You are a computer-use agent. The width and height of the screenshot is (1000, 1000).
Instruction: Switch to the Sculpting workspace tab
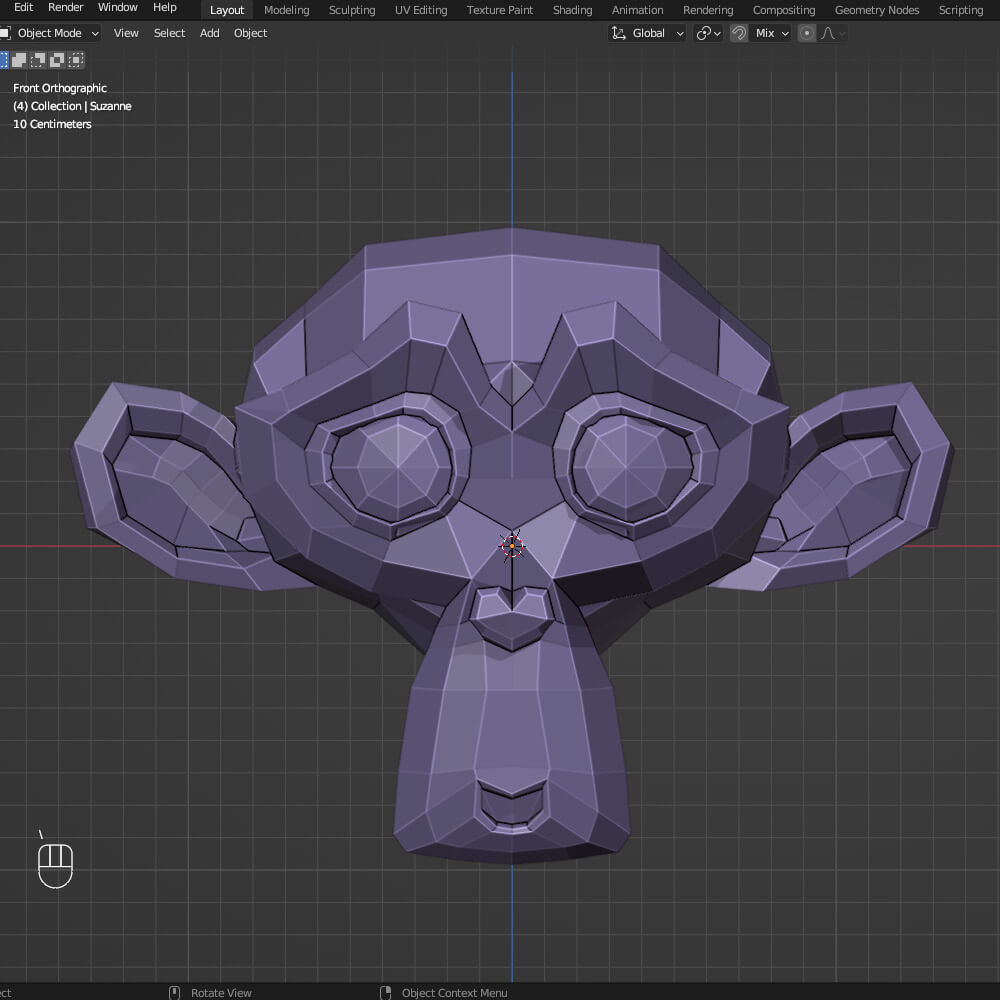[352, 10]
